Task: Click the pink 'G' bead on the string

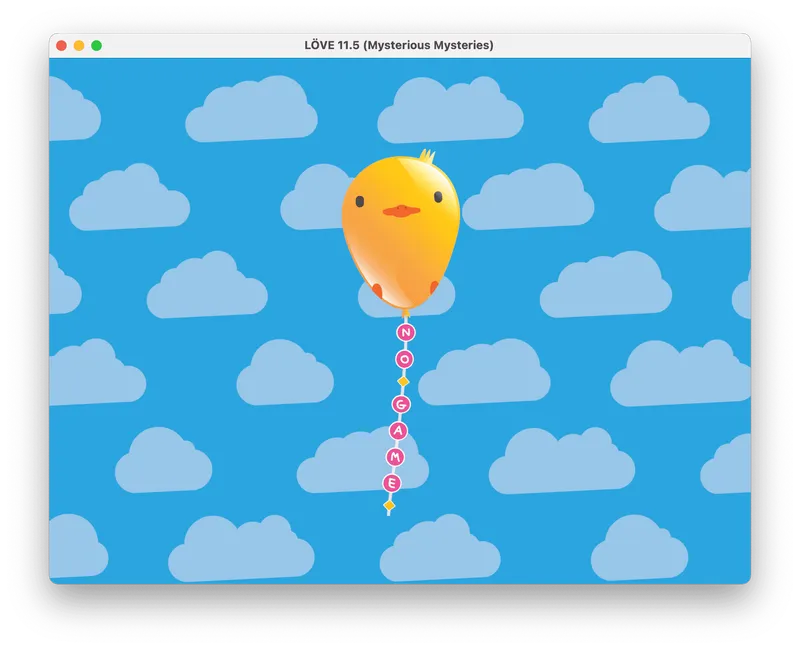Action: point(401,405)
